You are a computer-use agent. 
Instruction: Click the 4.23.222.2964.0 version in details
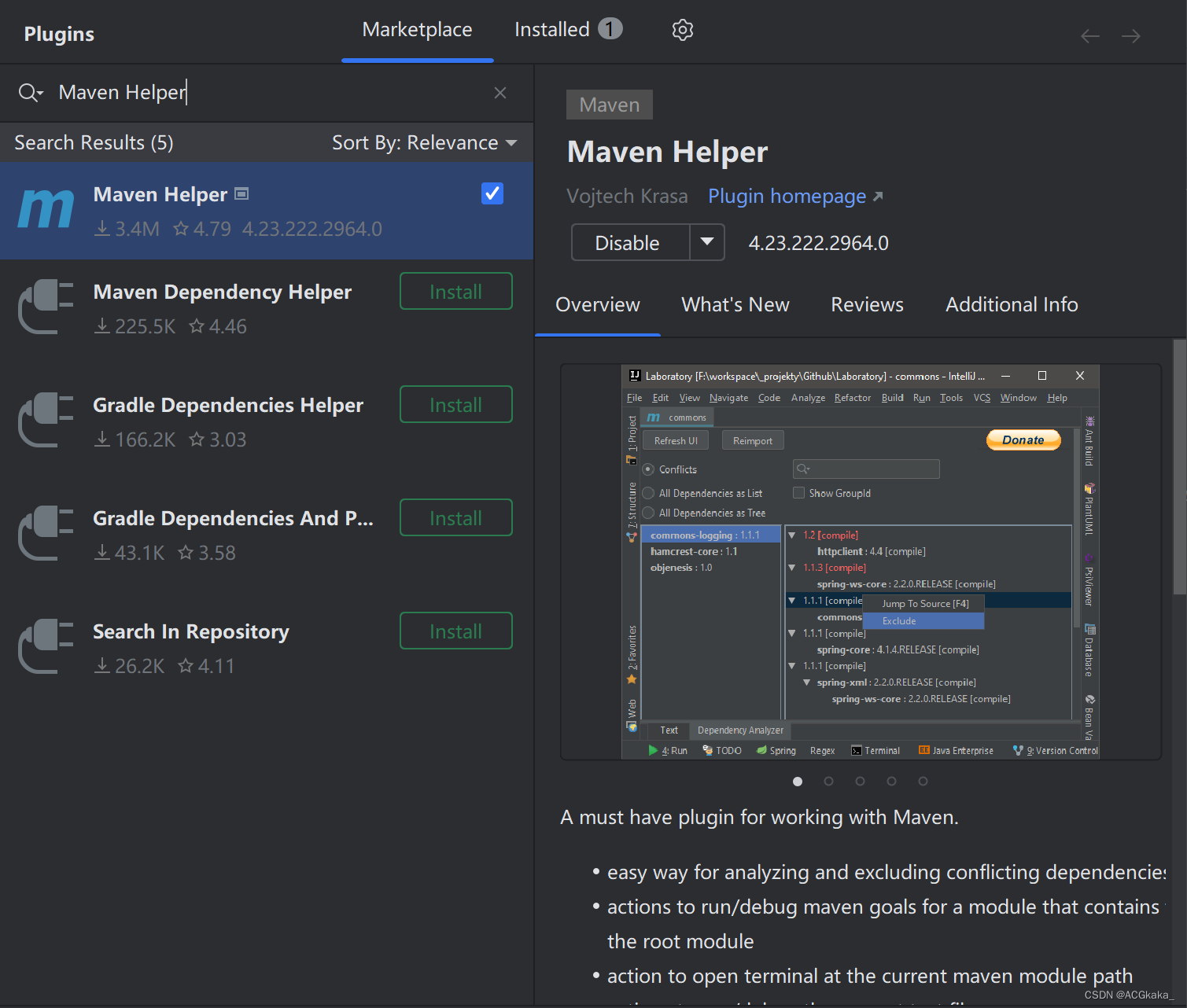[818, 243]
